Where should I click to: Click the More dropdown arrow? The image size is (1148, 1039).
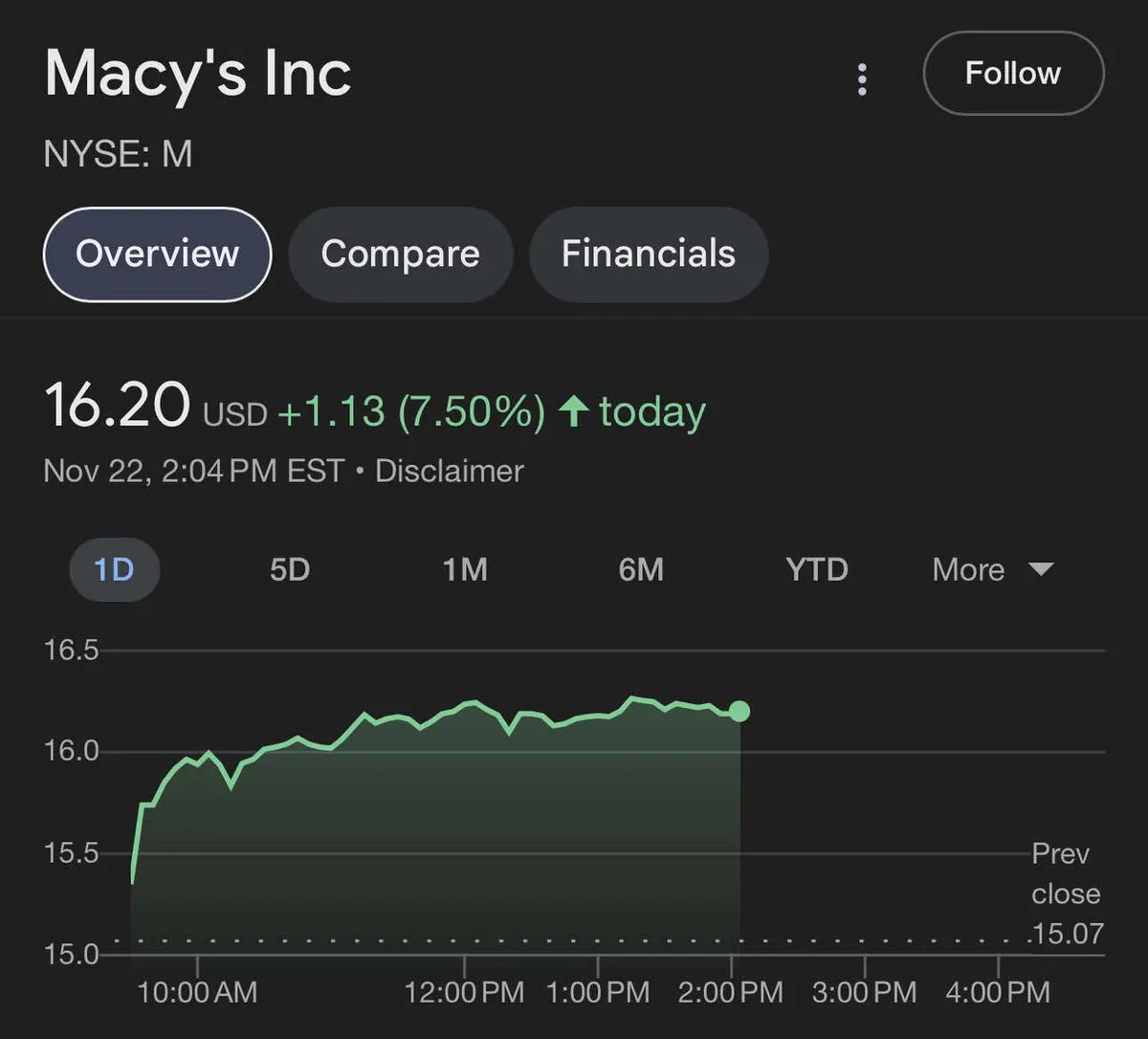(1040, 570)
